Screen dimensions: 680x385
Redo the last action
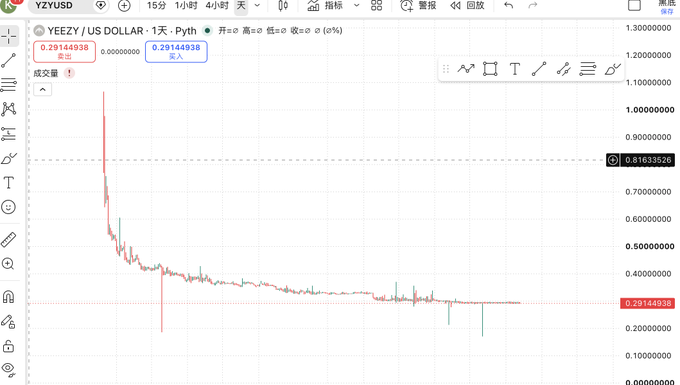point(533,6)
